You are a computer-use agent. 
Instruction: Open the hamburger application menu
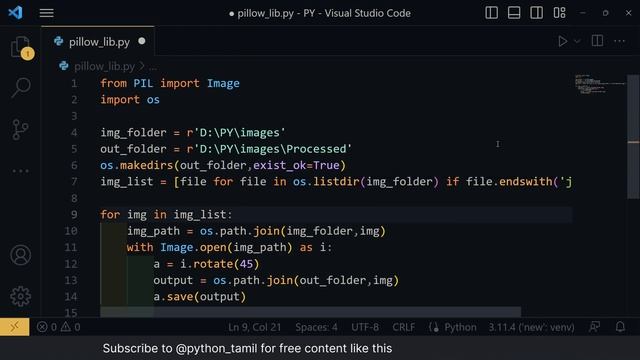point(47,13)
